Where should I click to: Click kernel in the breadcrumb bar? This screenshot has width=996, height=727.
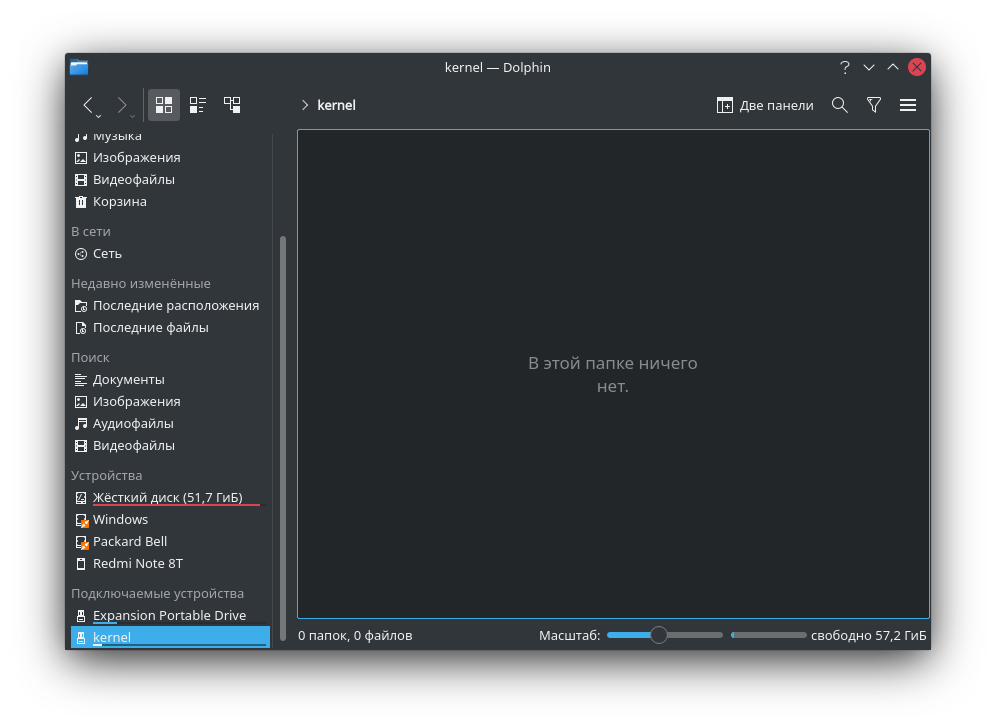[x=336, y=105]
